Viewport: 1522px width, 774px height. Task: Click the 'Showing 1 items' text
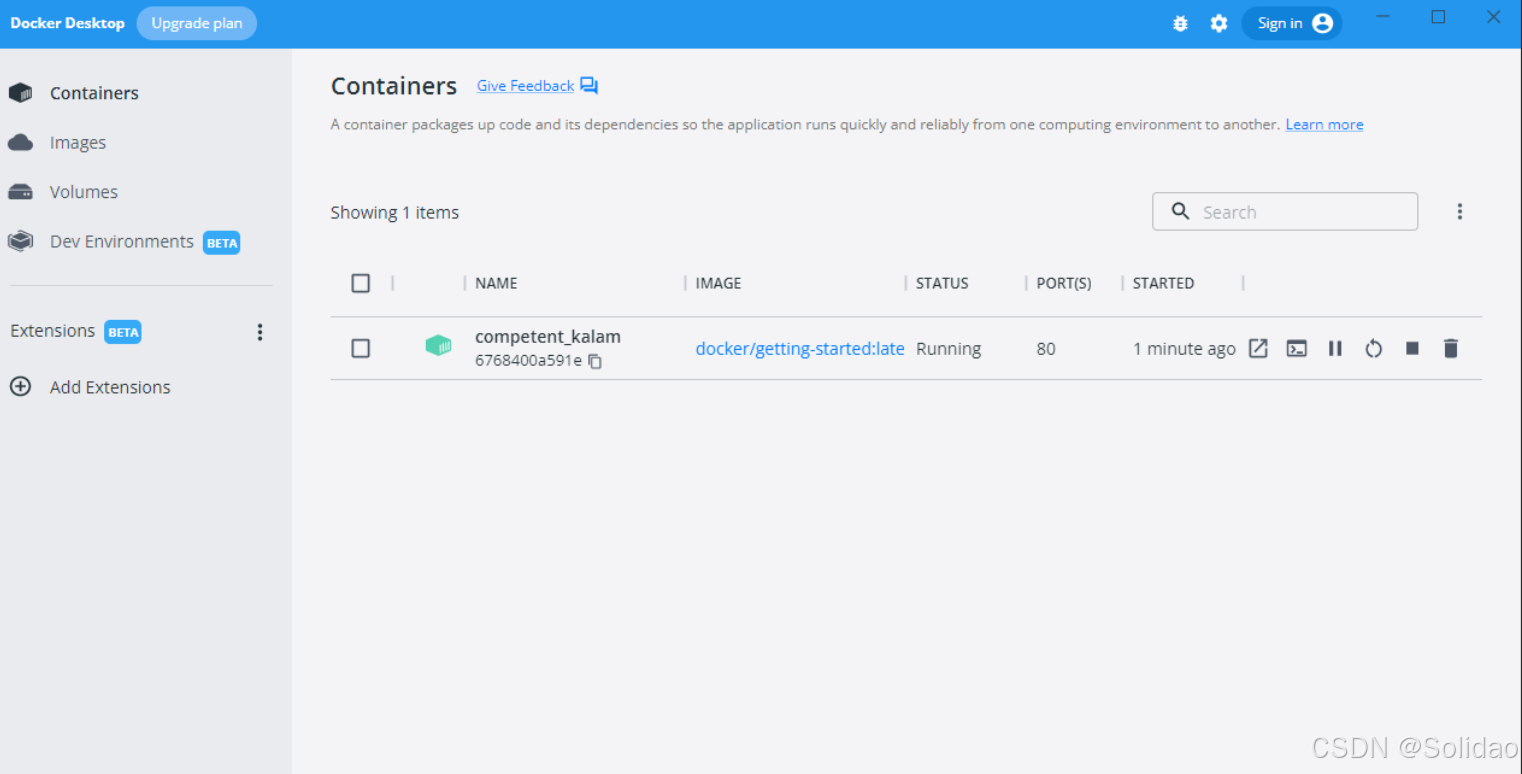(395, 212)
